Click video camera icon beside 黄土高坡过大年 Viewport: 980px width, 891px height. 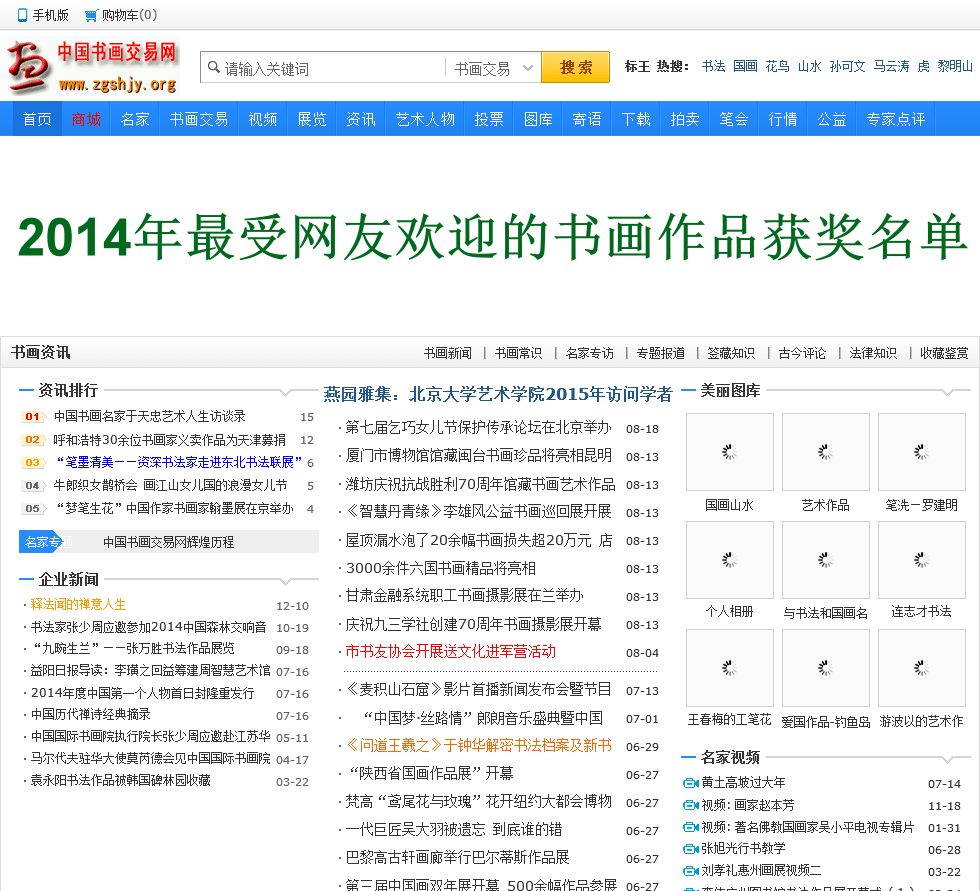pos(690,783)
